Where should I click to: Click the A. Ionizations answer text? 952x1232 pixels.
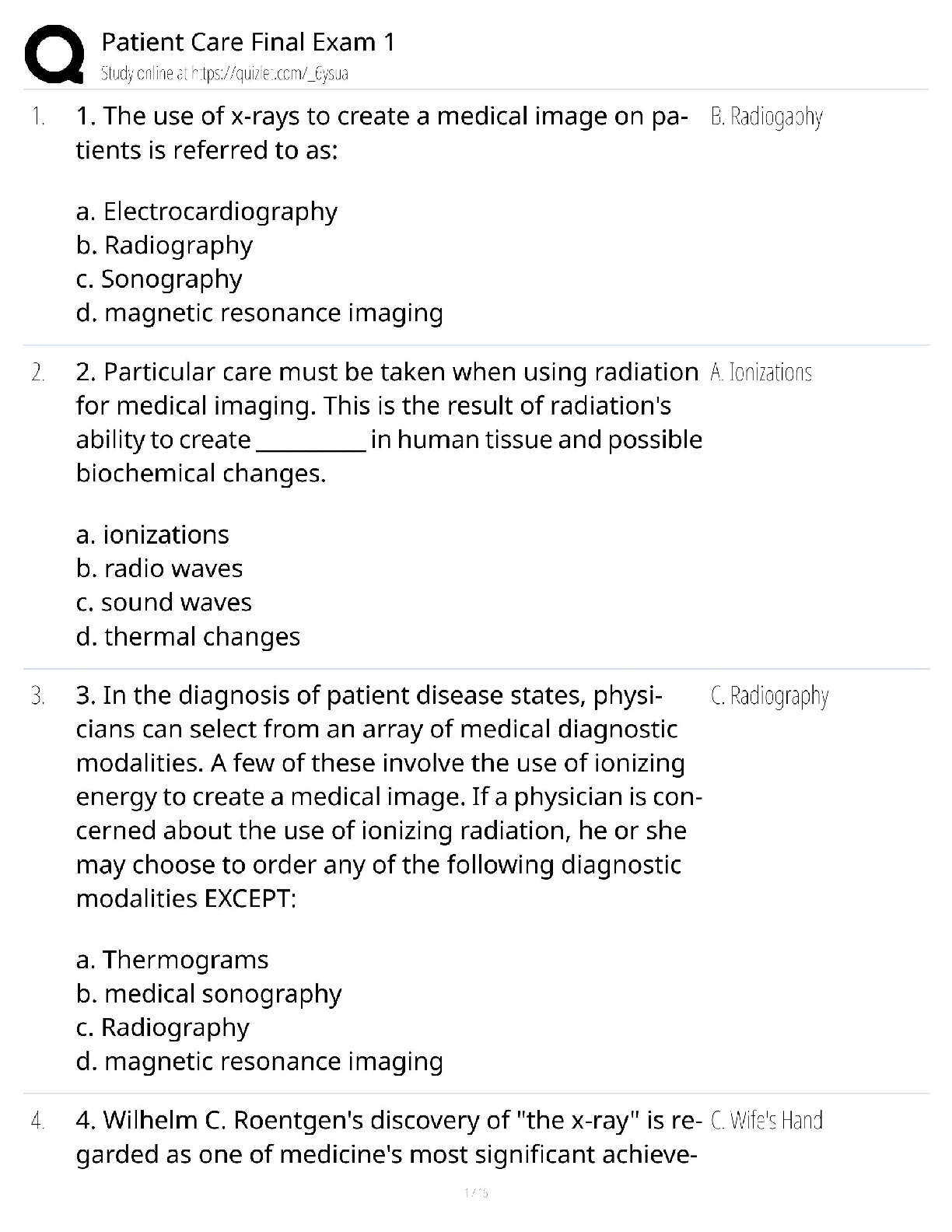coord(761,373)
